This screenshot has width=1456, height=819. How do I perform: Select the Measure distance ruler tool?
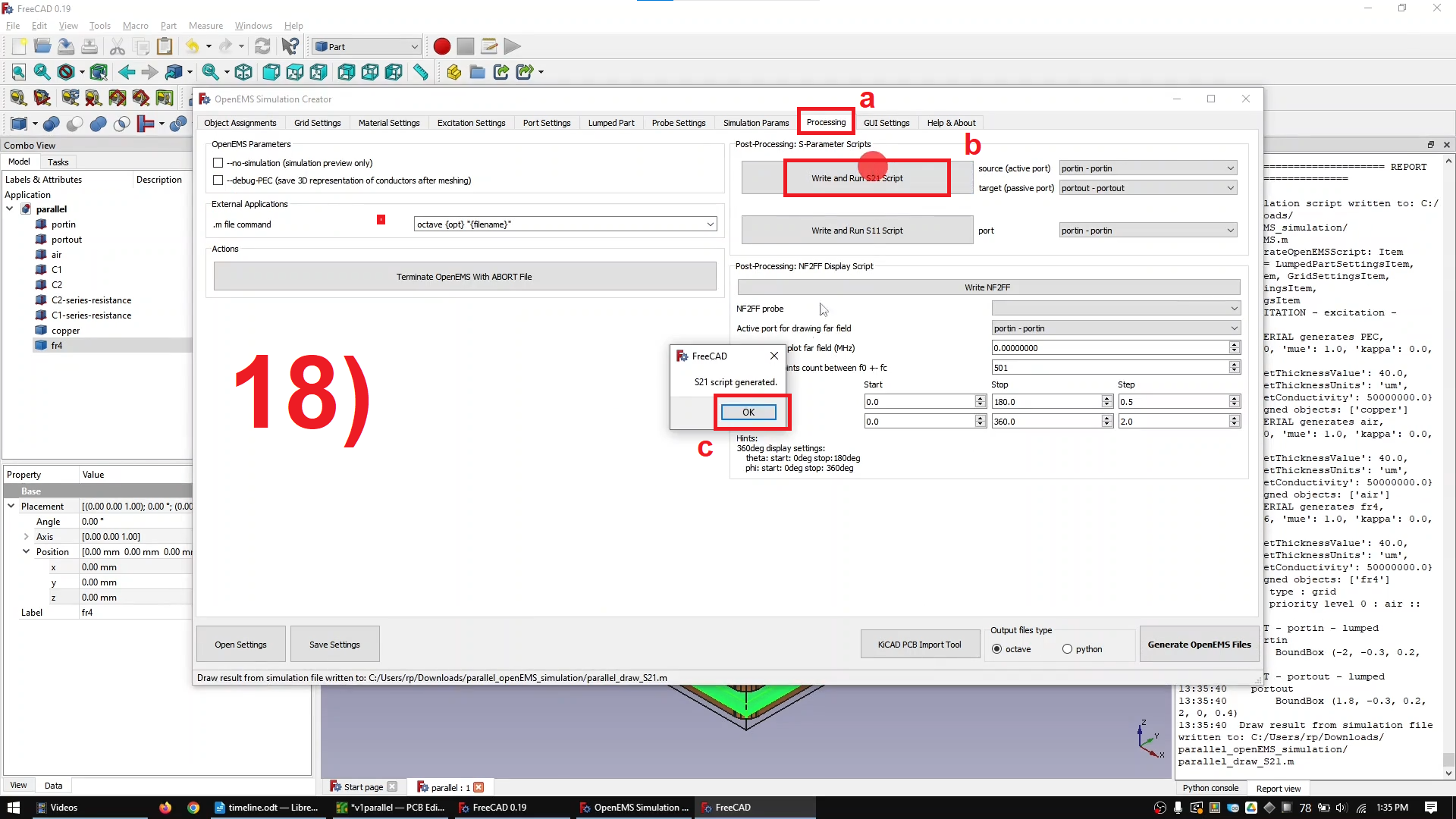421,72
